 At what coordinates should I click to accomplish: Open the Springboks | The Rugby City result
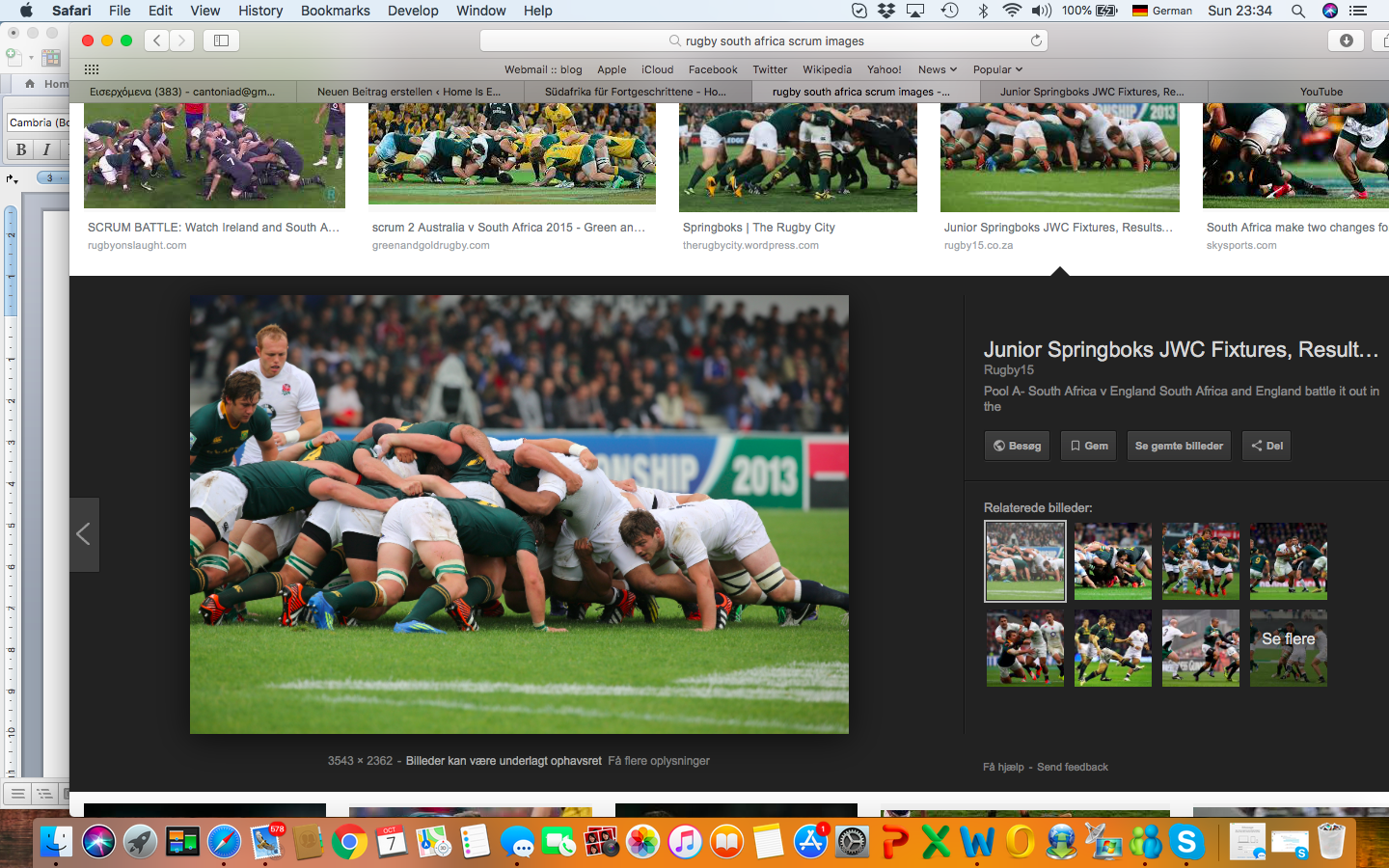click(x=798, y=157)
